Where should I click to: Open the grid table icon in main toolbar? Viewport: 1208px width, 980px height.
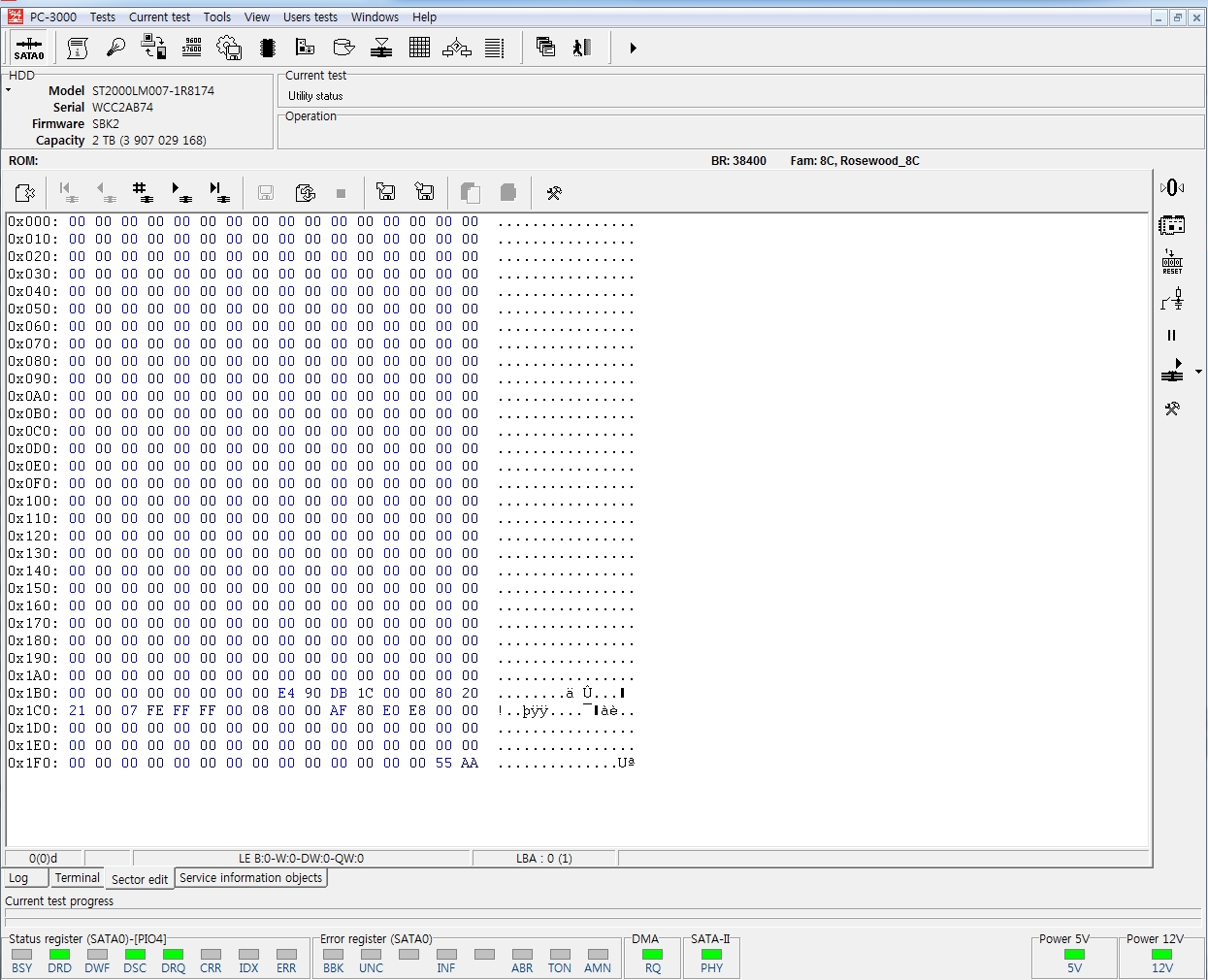pos(419,48)
